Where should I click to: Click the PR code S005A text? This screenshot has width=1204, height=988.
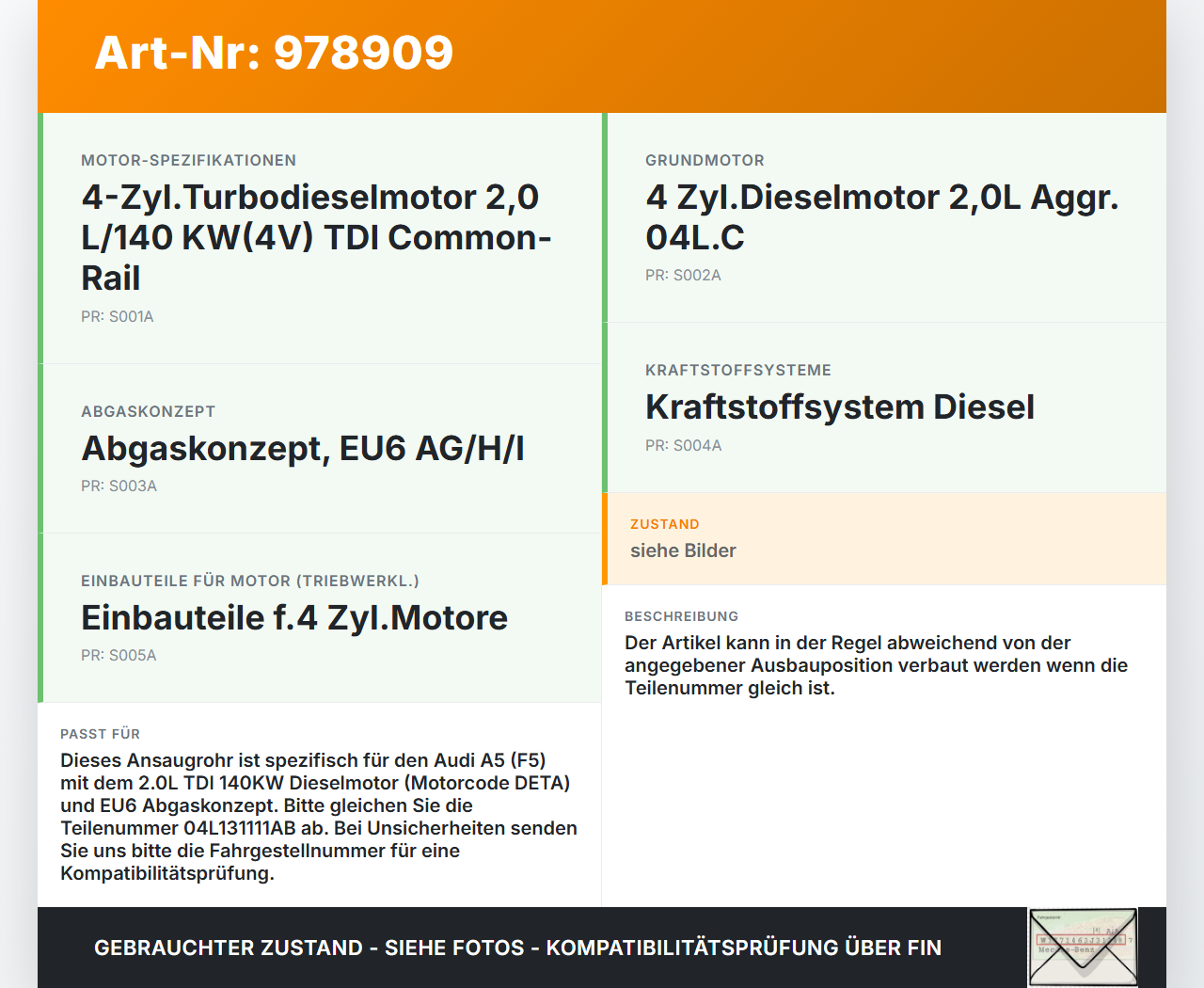119,655
